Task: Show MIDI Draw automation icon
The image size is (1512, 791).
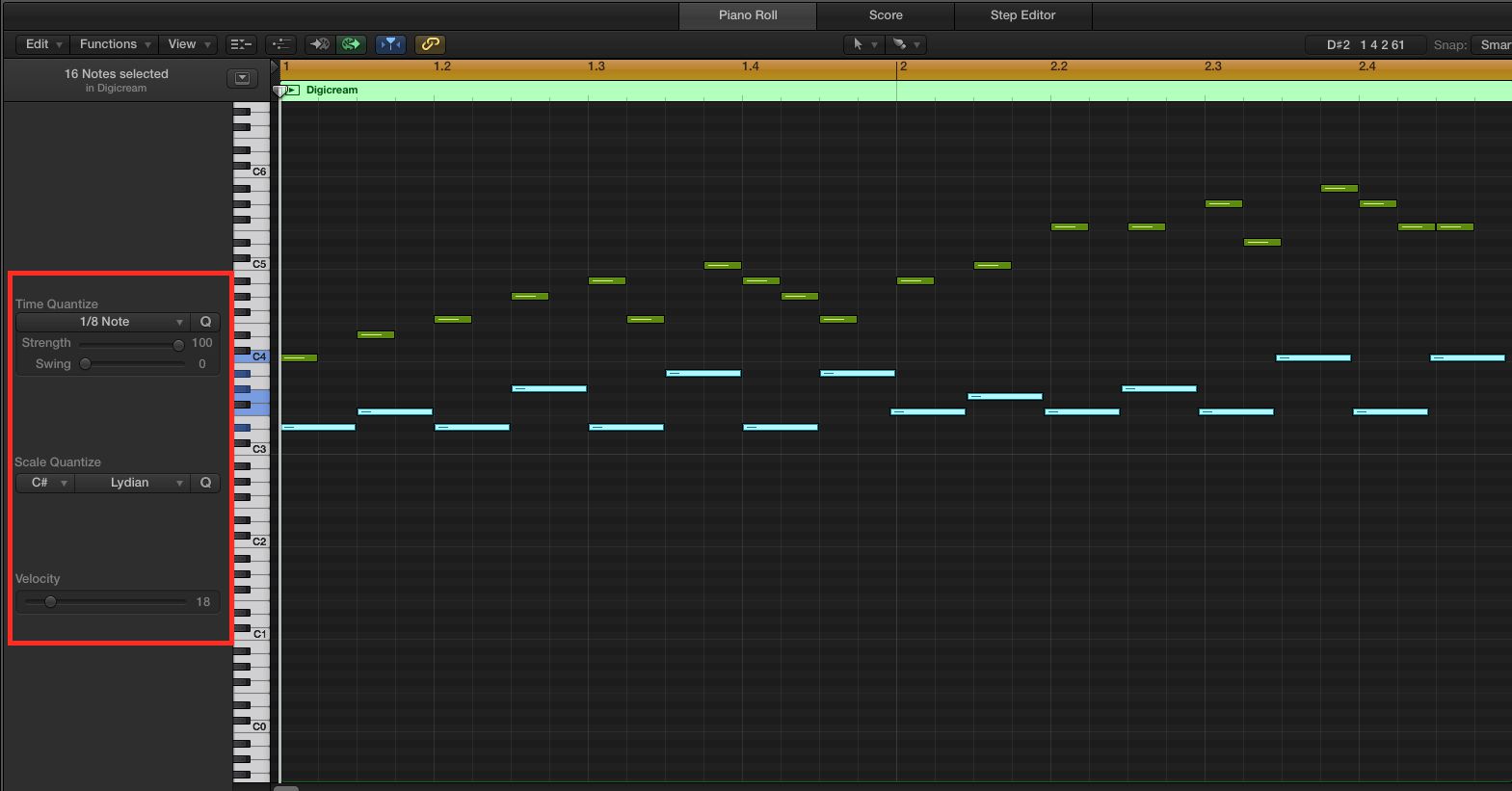Action: 280,44
